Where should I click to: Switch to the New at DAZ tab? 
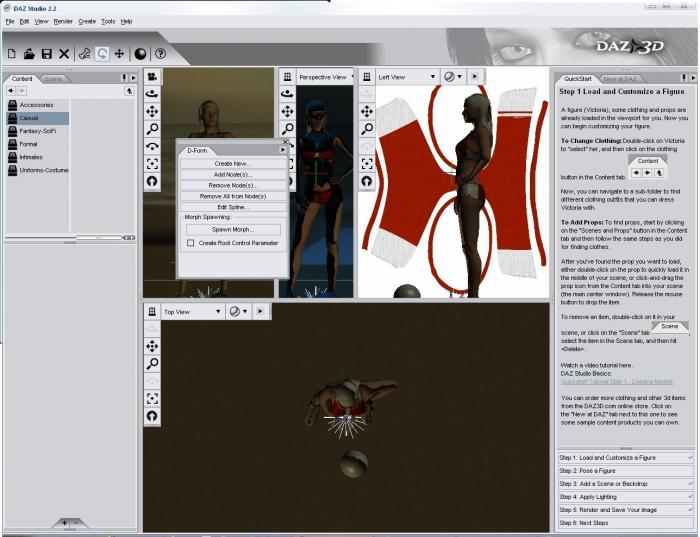[x=620, y=79]
